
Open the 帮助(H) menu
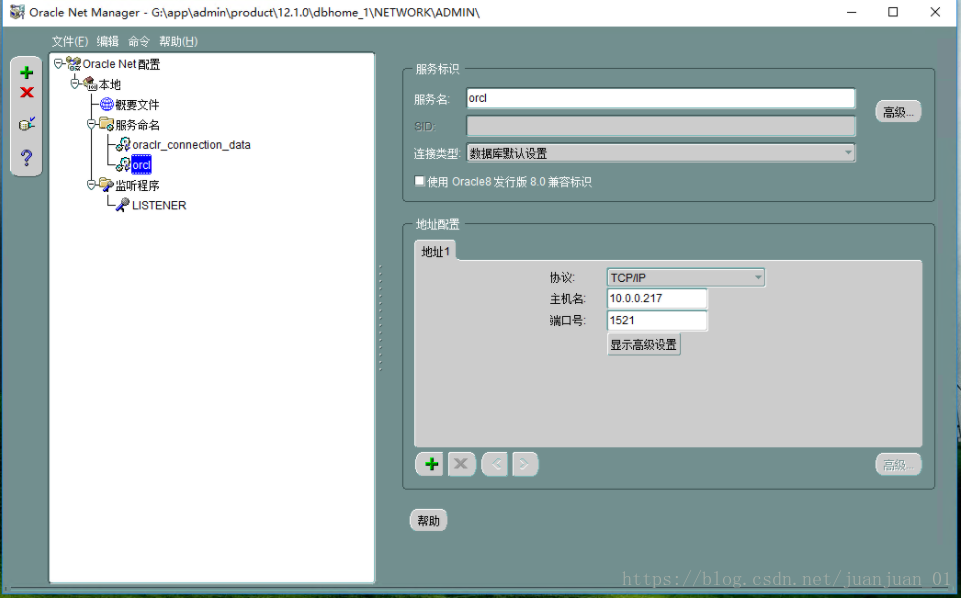coord(178,41)
